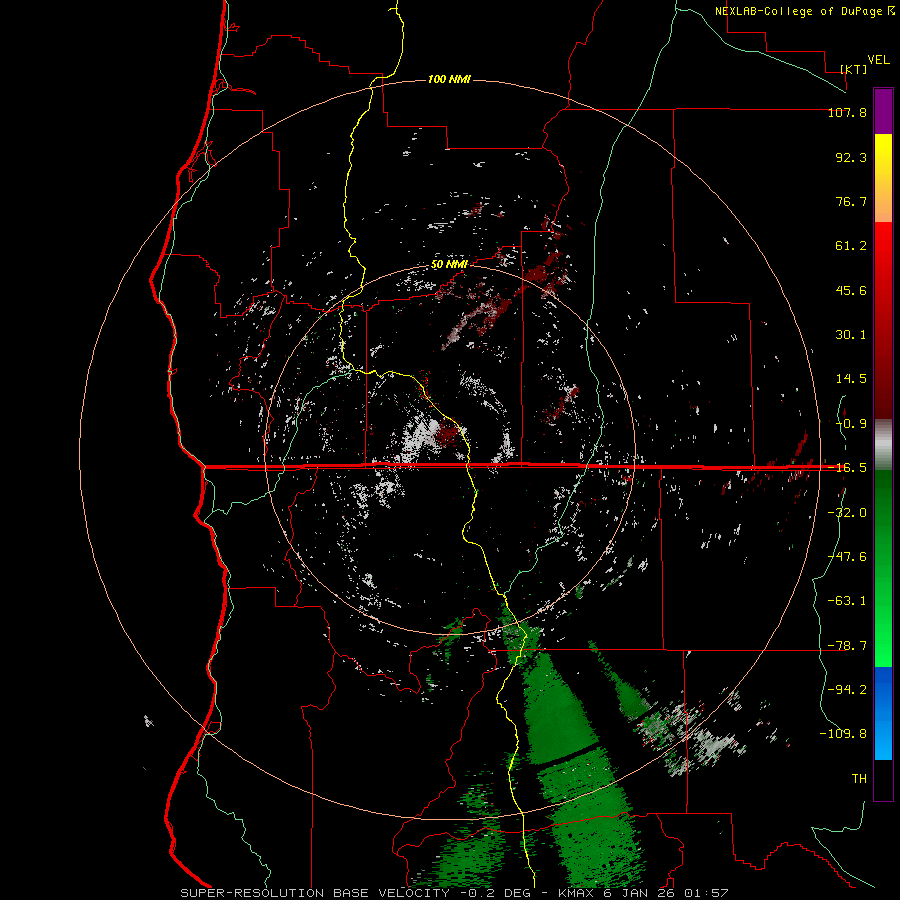Click the NEXLAB-College of DuPage label
The width and height of the screenshot is (900, 900).
798,11
